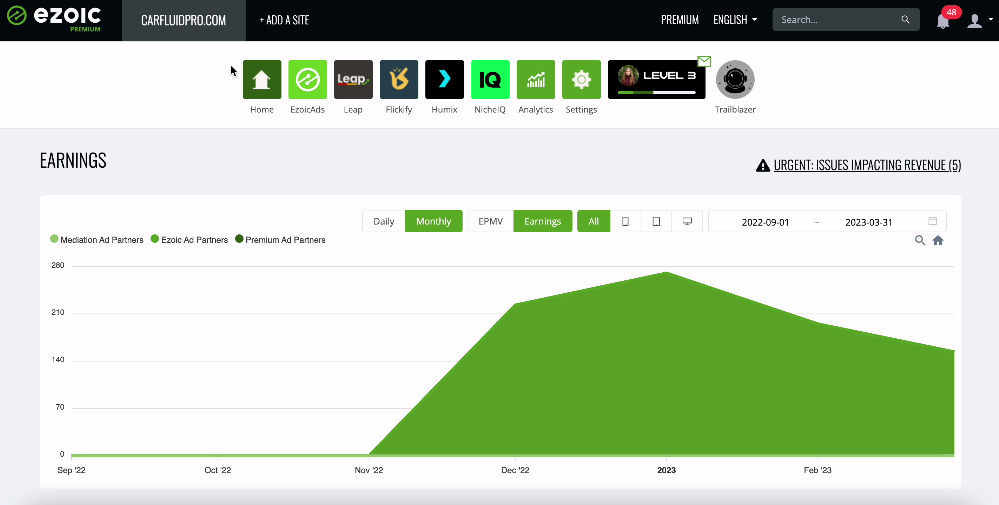This screenshot has width=999, height=505.
Task: Open the user account menu
Action: (x=979, y=20)
